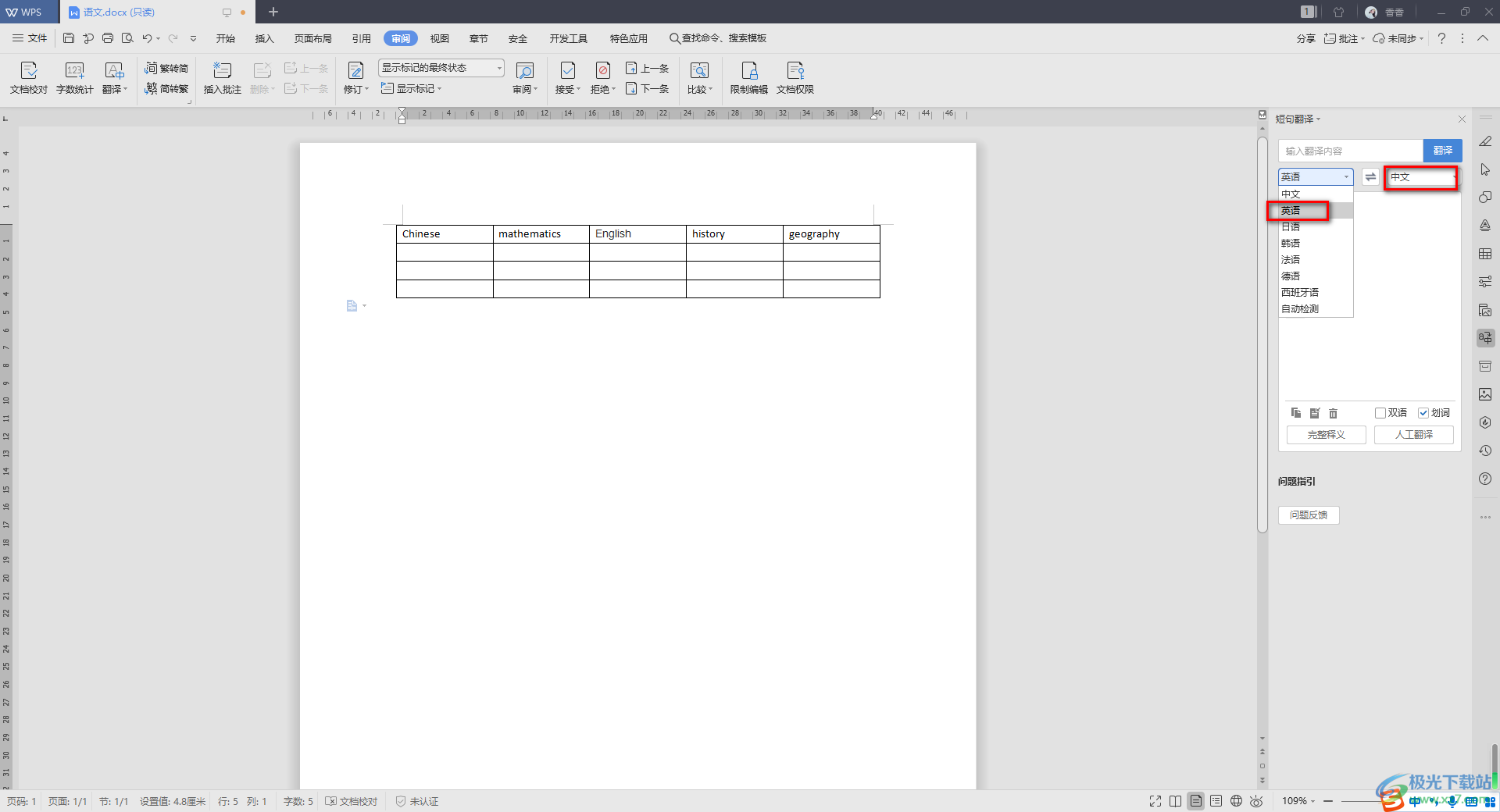Image resolution: width=1500 pixels, height=812 pixels.
Task: Open the source language 英语 dropdown
Action: click(1316, 177)
